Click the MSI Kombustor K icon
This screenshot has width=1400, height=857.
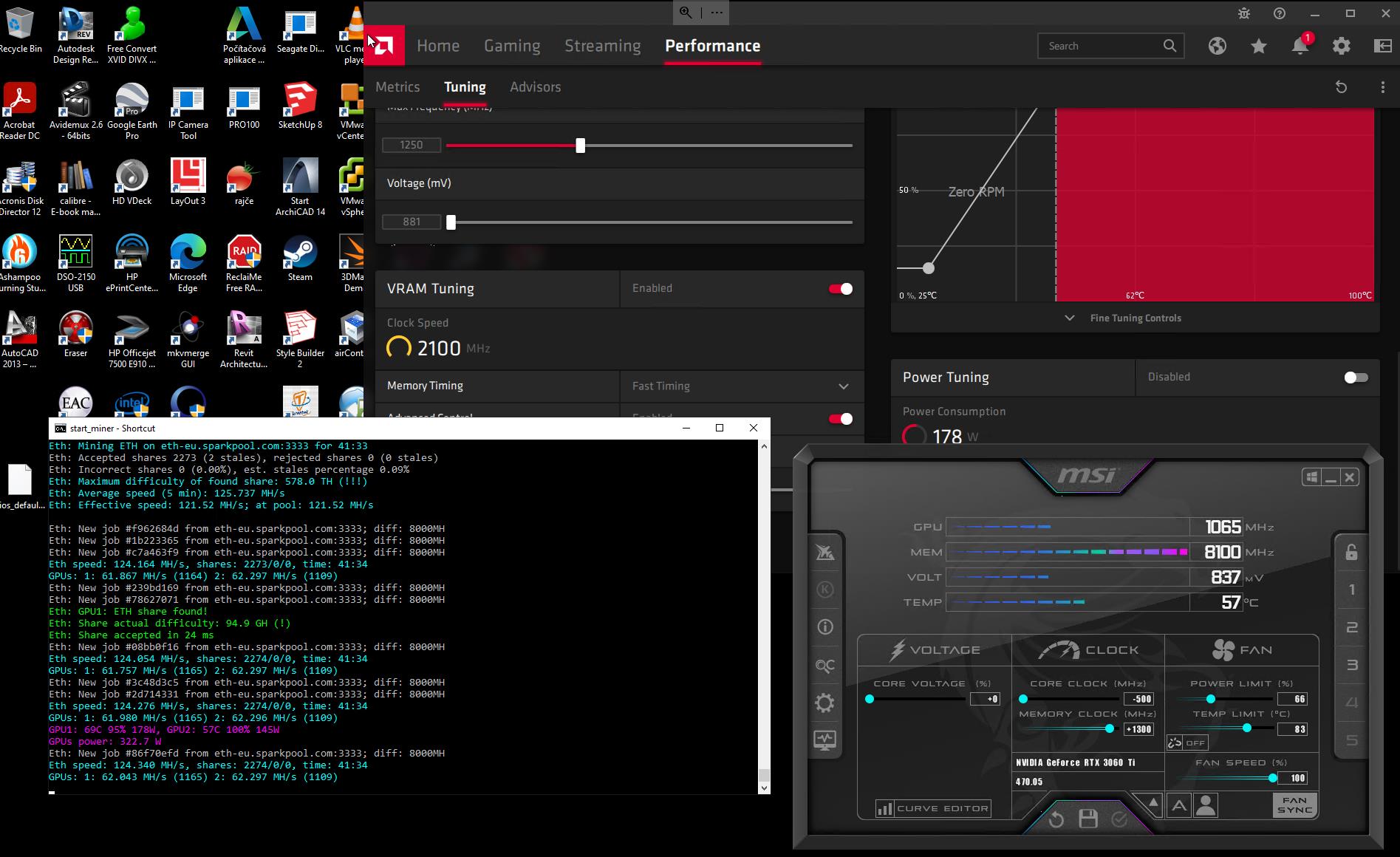825,590
